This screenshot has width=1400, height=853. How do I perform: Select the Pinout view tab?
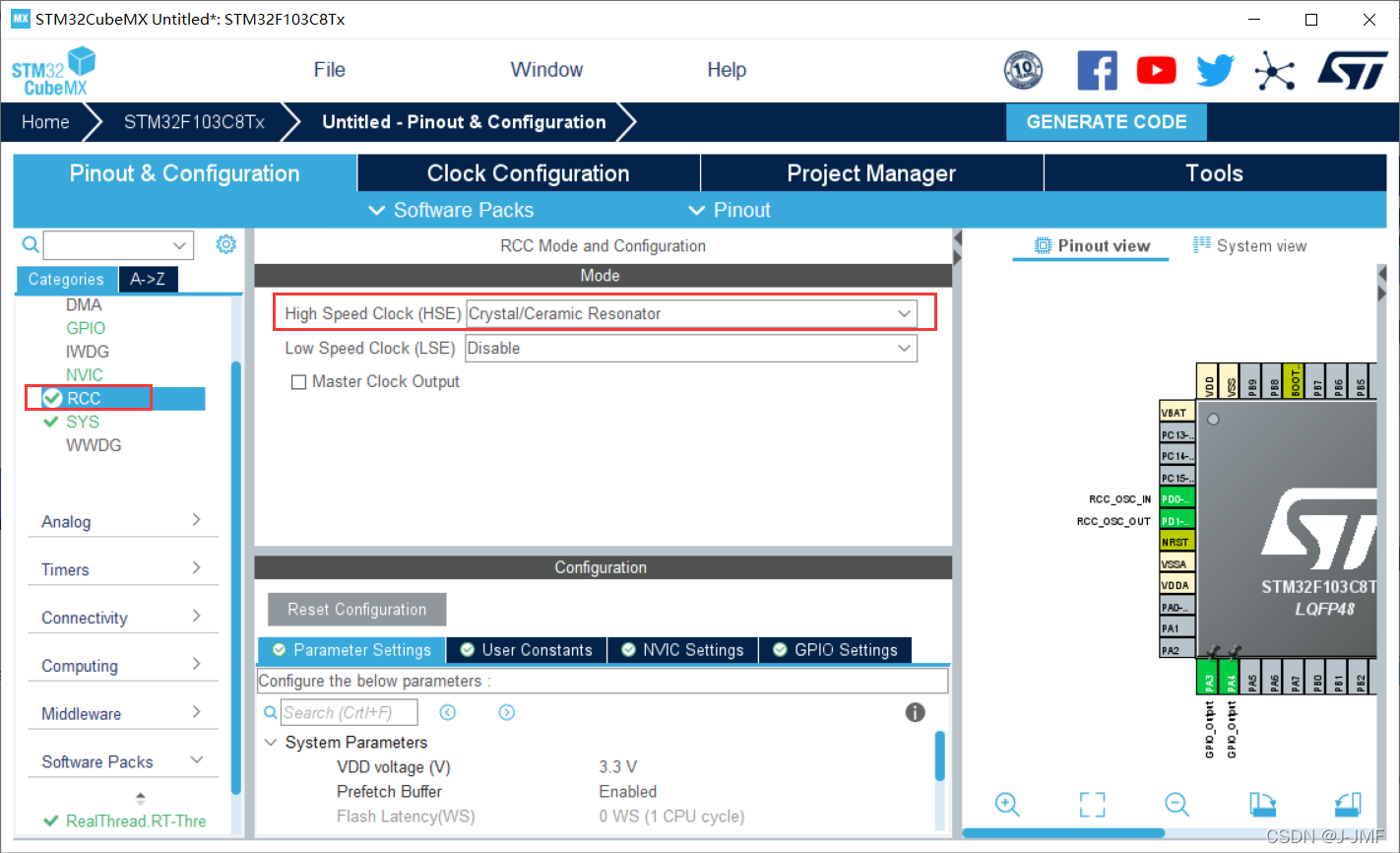[1092, 245]
